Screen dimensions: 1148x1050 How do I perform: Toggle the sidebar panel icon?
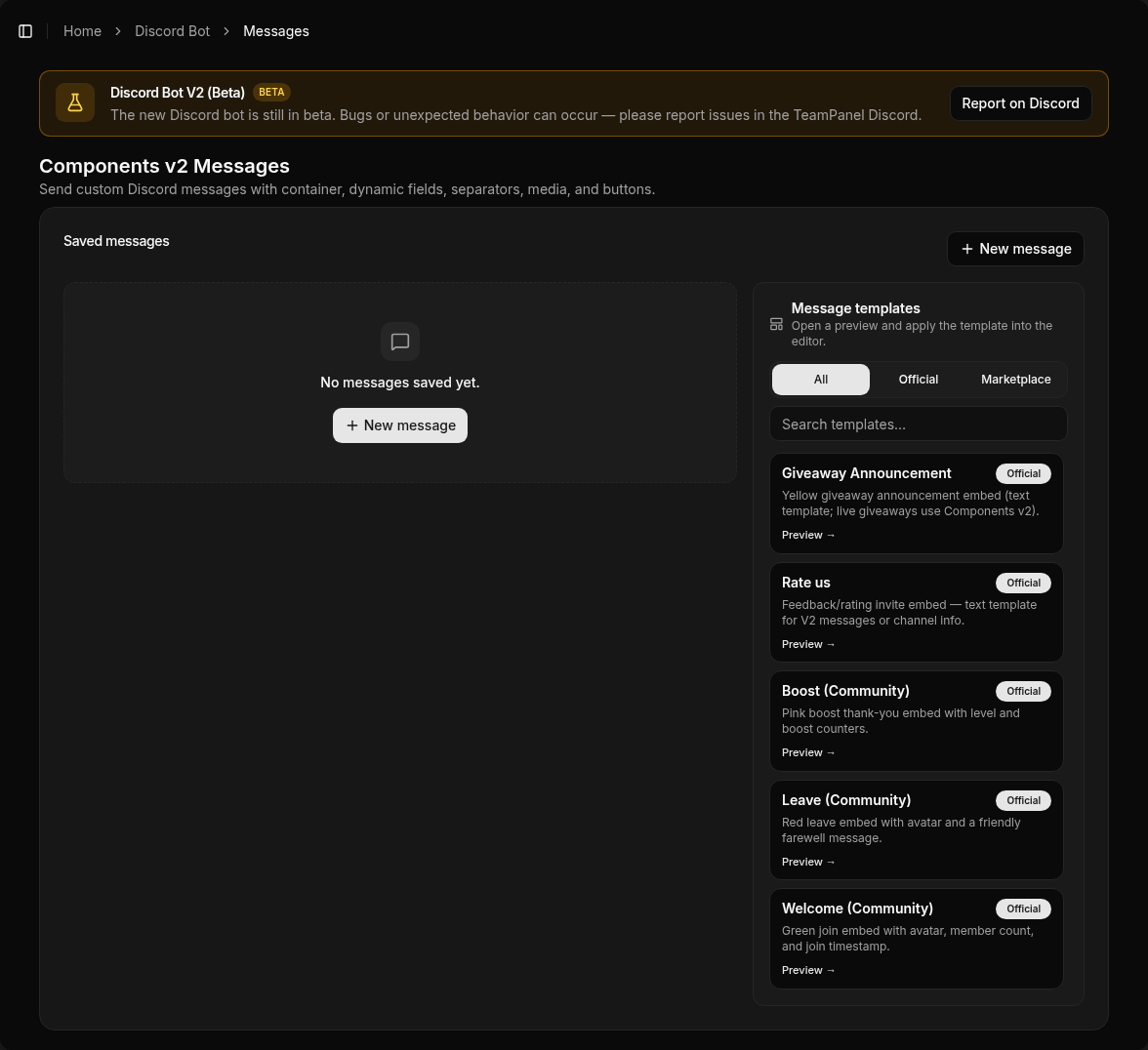coord(25,31)
